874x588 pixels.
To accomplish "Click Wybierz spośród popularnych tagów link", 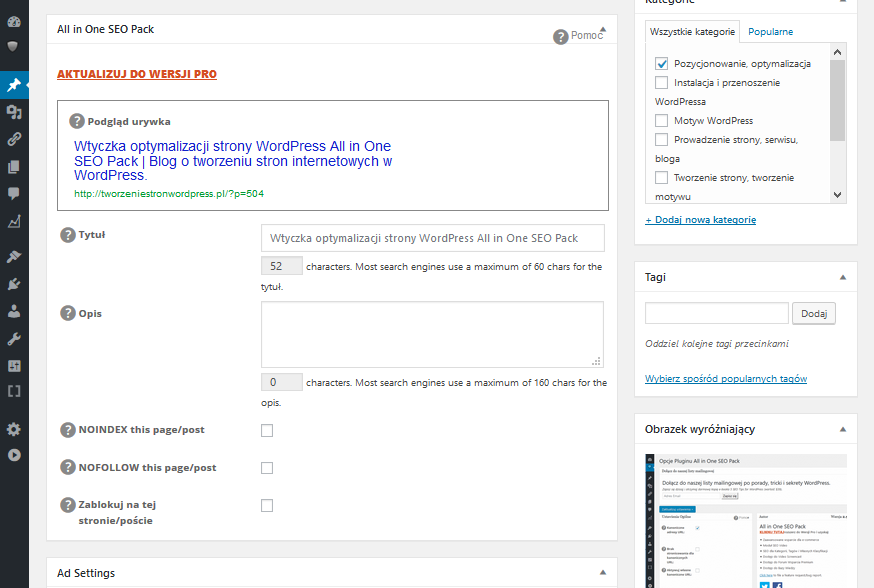I will [x=726, y=378].
